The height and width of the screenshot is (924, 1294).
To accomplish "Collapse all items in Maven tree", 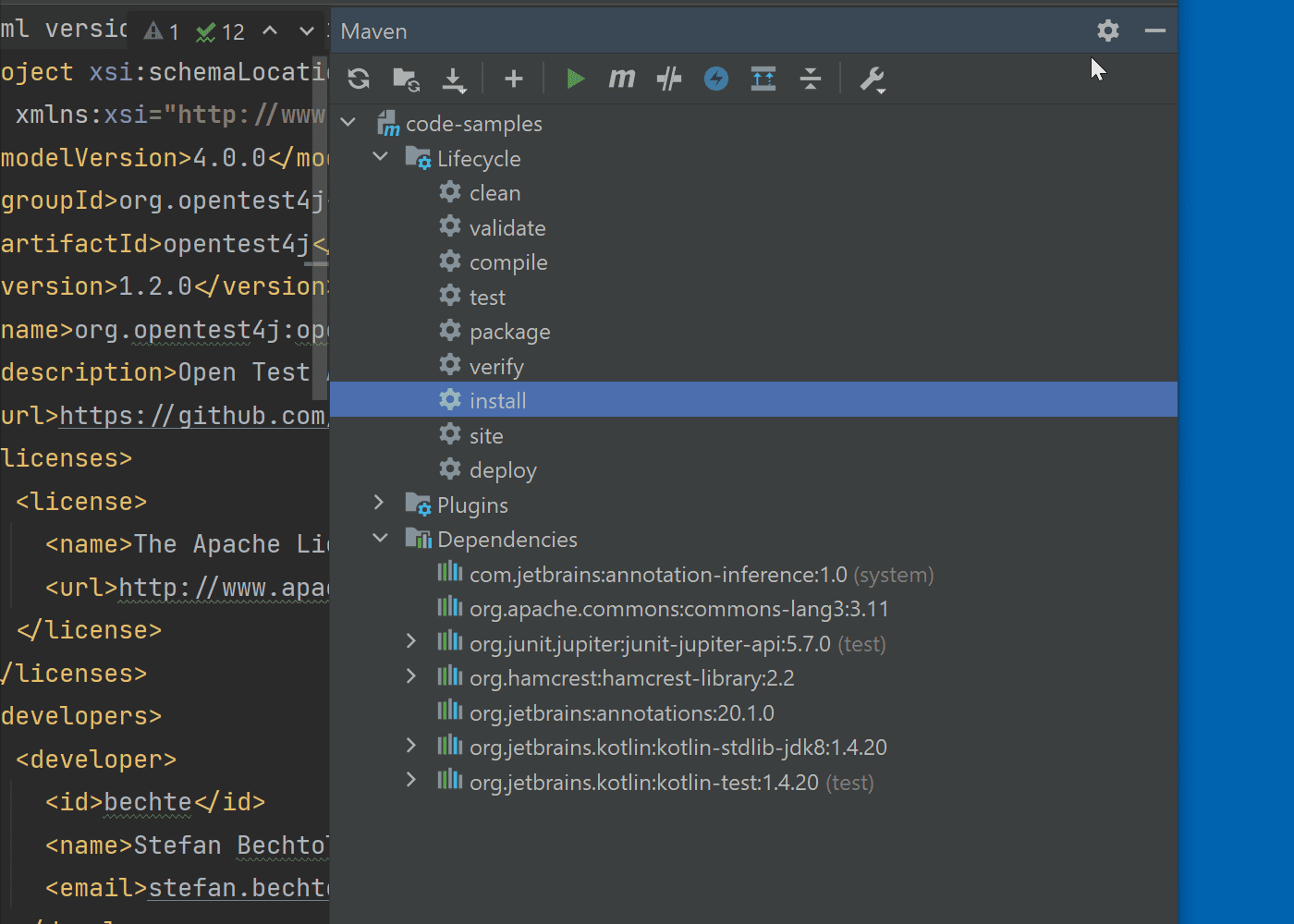I will pyautogui.click(x=811, y=79).
